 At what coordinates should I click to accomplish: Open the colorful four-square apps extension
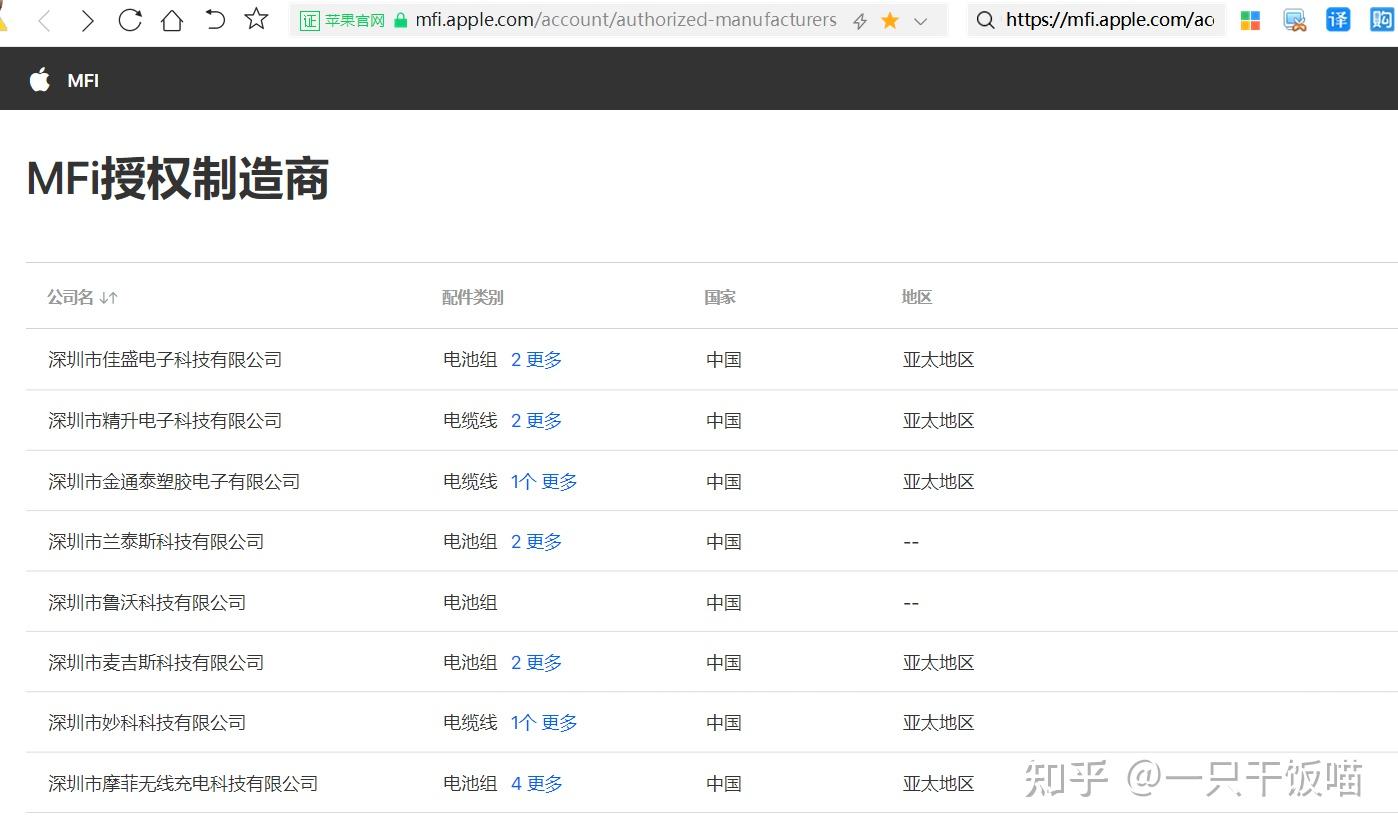1250,20
